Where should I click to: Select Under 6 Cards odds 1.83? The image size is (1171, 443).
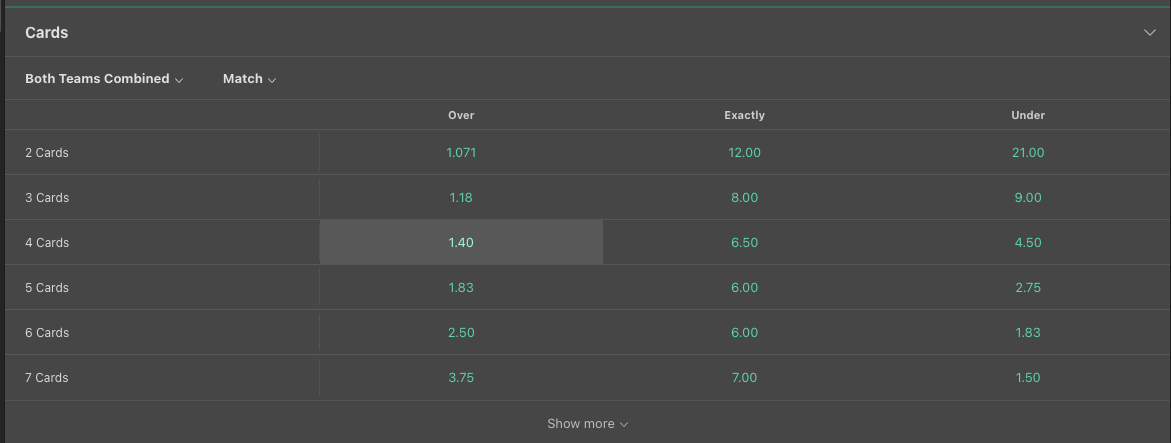point(1028,332)
